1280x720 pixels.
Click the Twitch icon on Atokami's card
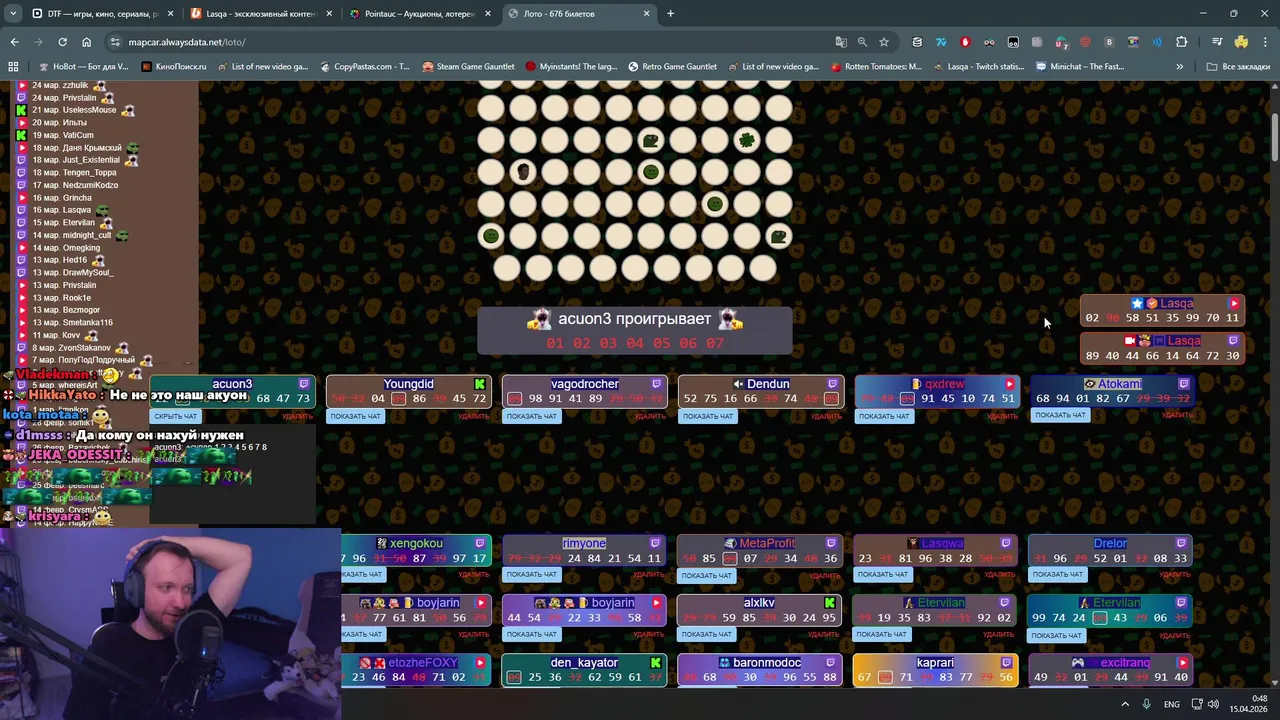pos(1184,384)
